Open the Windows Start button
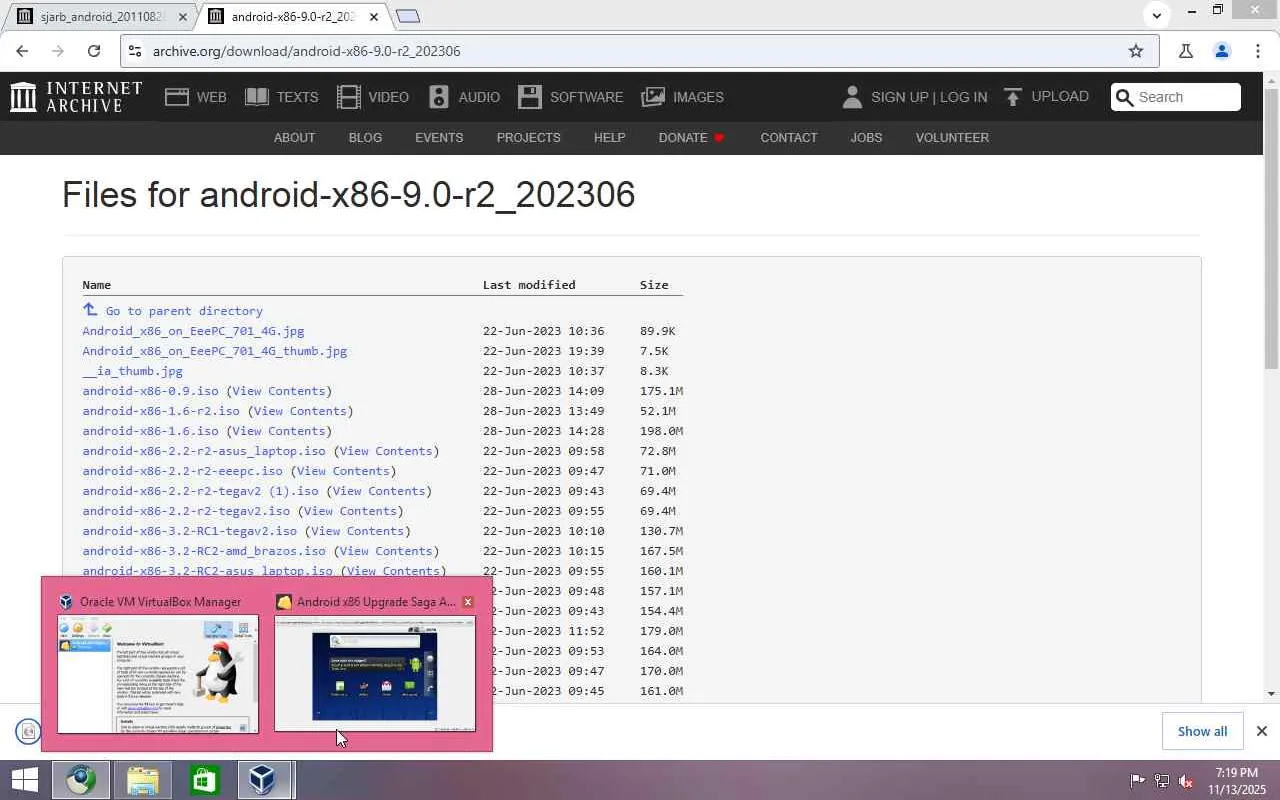This screenshot has width=1280, height=800. point(24,780)
